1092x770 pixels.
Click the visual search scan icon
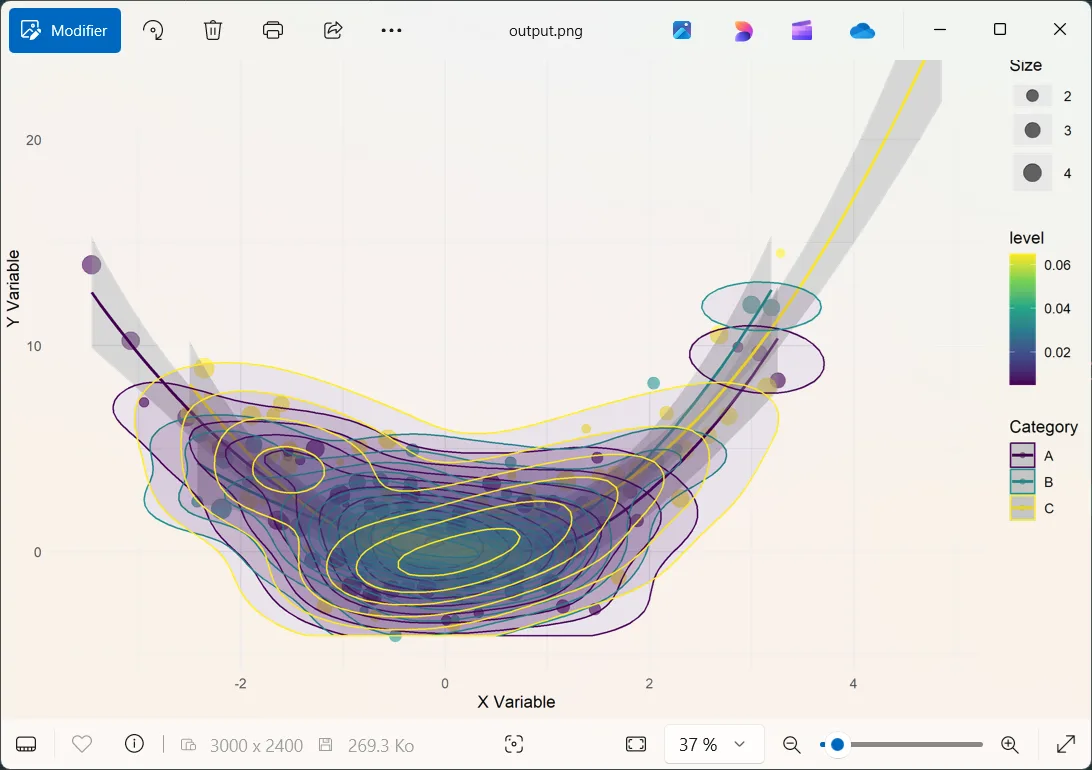[x=514, y=744]
